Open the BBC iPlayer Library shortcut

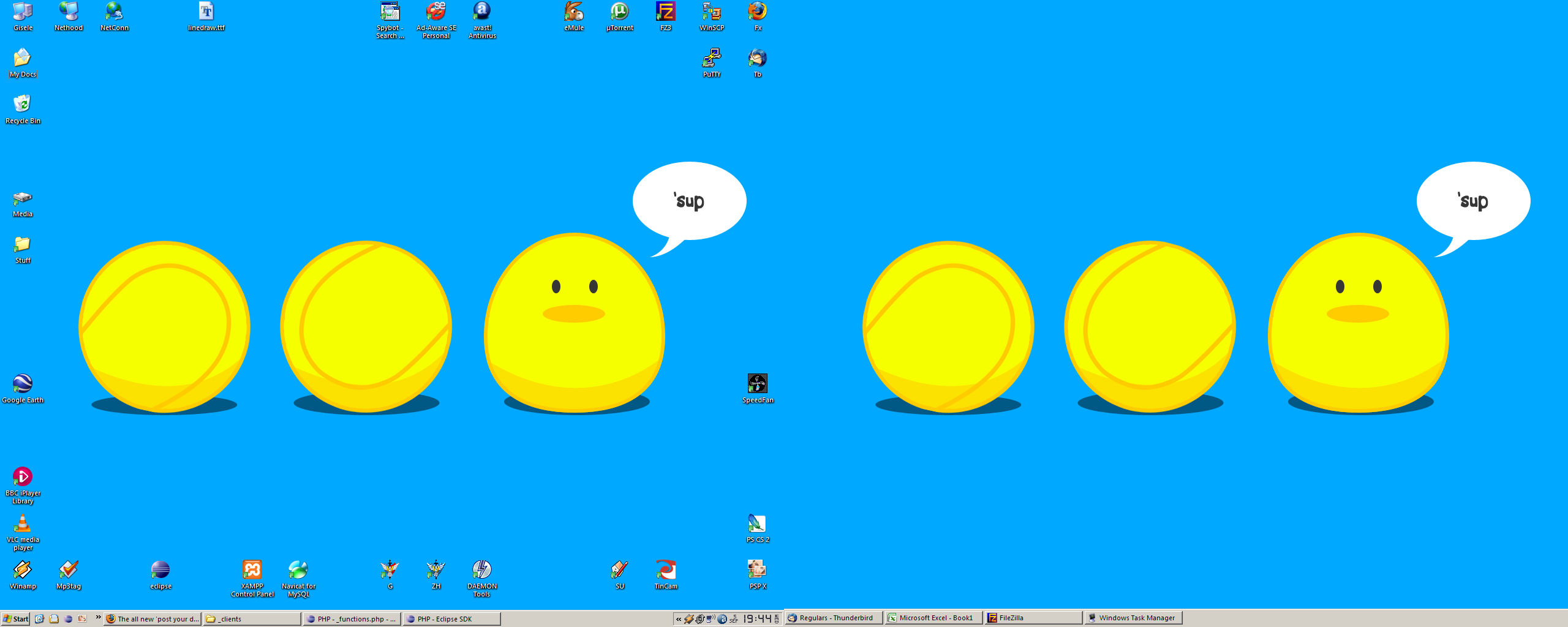(x=23, y=486)
